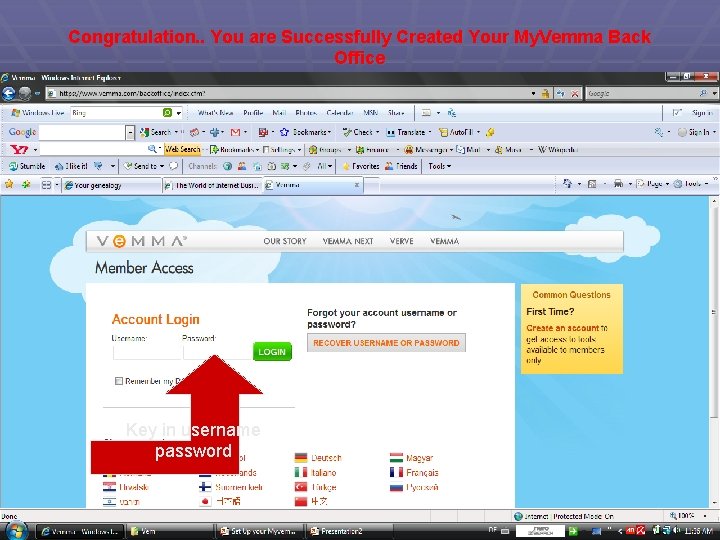Click the red Stop loading icon
This screenshot has height=540, width=720.
(575, 94)
